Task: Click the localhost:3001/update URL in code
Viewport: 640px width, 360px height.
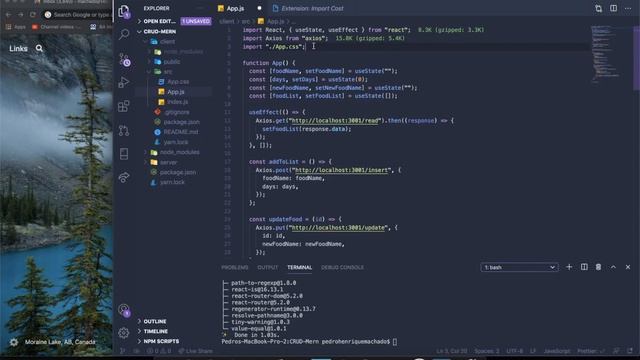Action: 339,227
